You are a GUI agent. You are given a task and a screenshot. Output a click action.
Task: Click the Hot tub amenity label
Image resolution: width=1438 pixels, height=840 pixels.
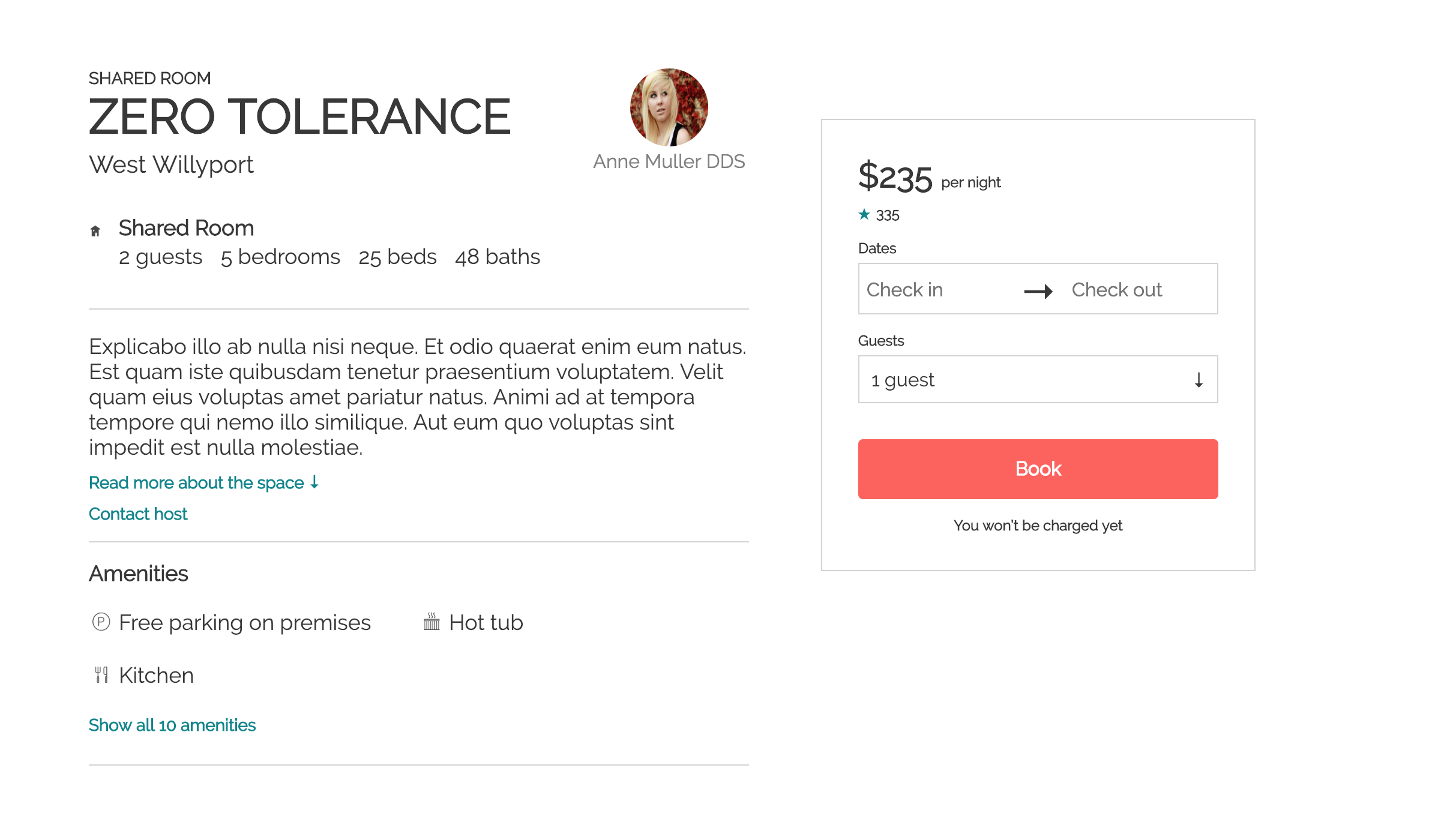point(486,623)
